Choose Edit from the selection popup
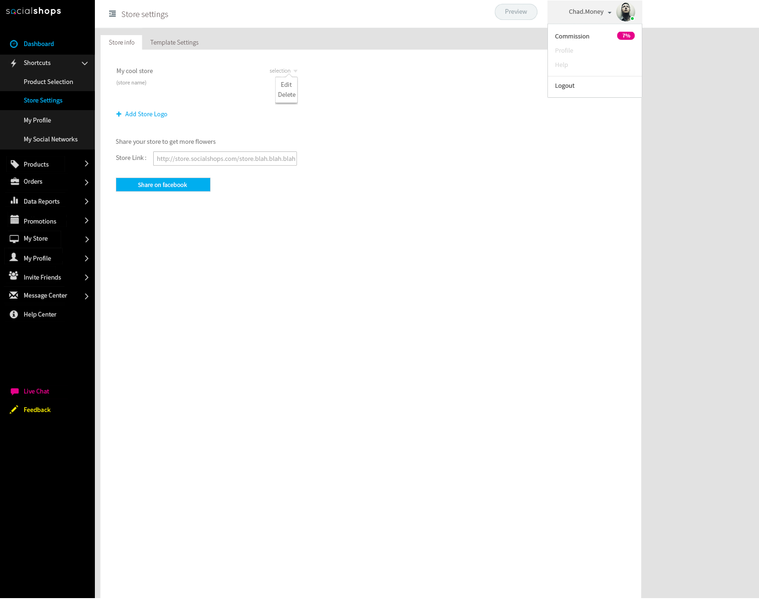The image size is (759, 600). [286, 85]
